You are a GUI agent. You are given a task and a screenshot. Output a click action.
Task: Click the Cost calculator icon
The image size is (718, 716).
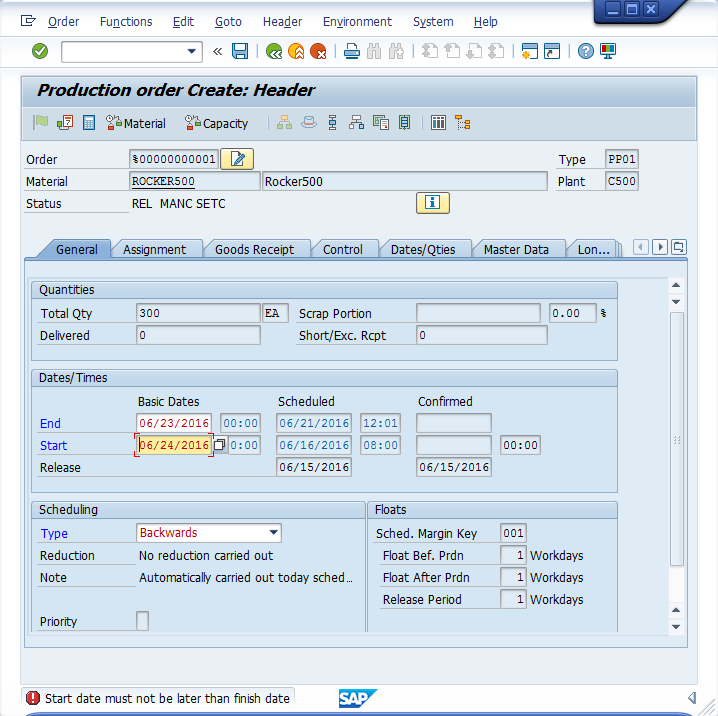(89, 123)
